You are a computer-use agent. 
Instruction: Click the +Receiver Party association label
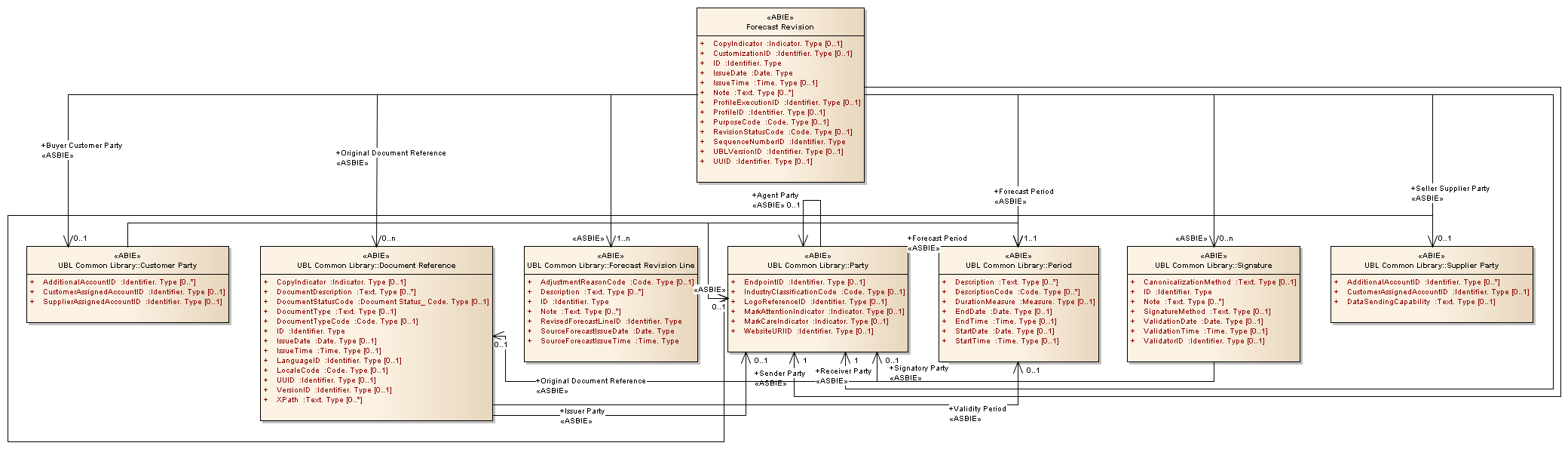(x=843, y=371)
